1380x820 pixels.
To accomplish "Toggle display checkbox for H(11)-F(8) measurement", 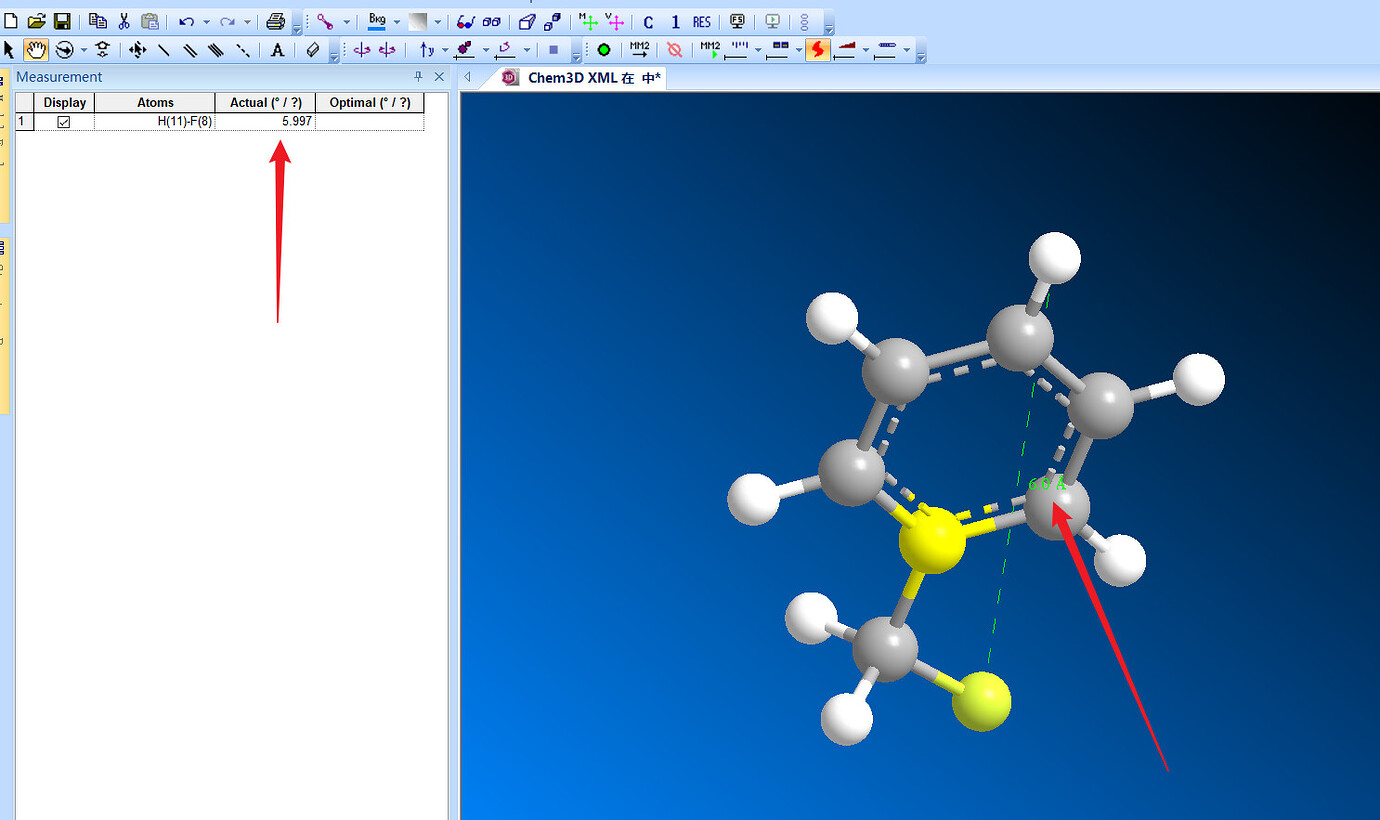I will (64, 122).
